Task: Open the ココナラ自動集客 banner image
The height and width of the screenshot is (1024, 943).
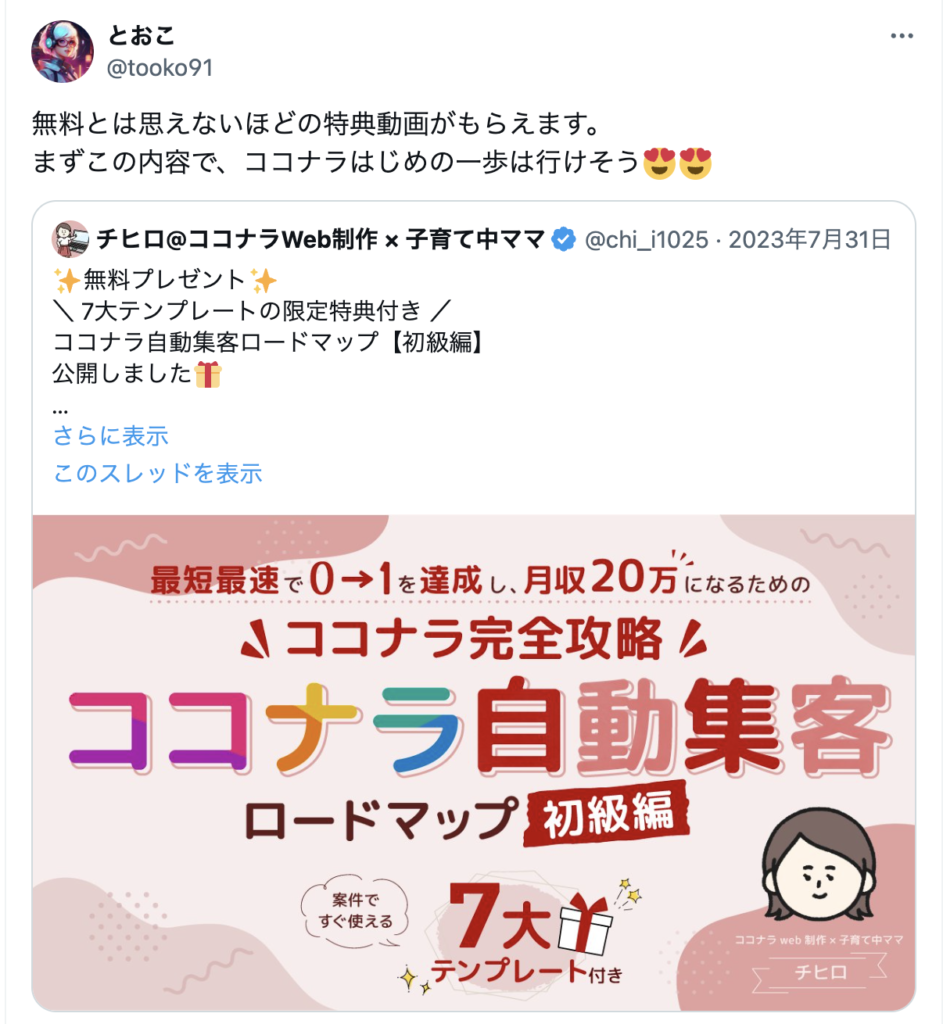Action: tap(473, 762)
